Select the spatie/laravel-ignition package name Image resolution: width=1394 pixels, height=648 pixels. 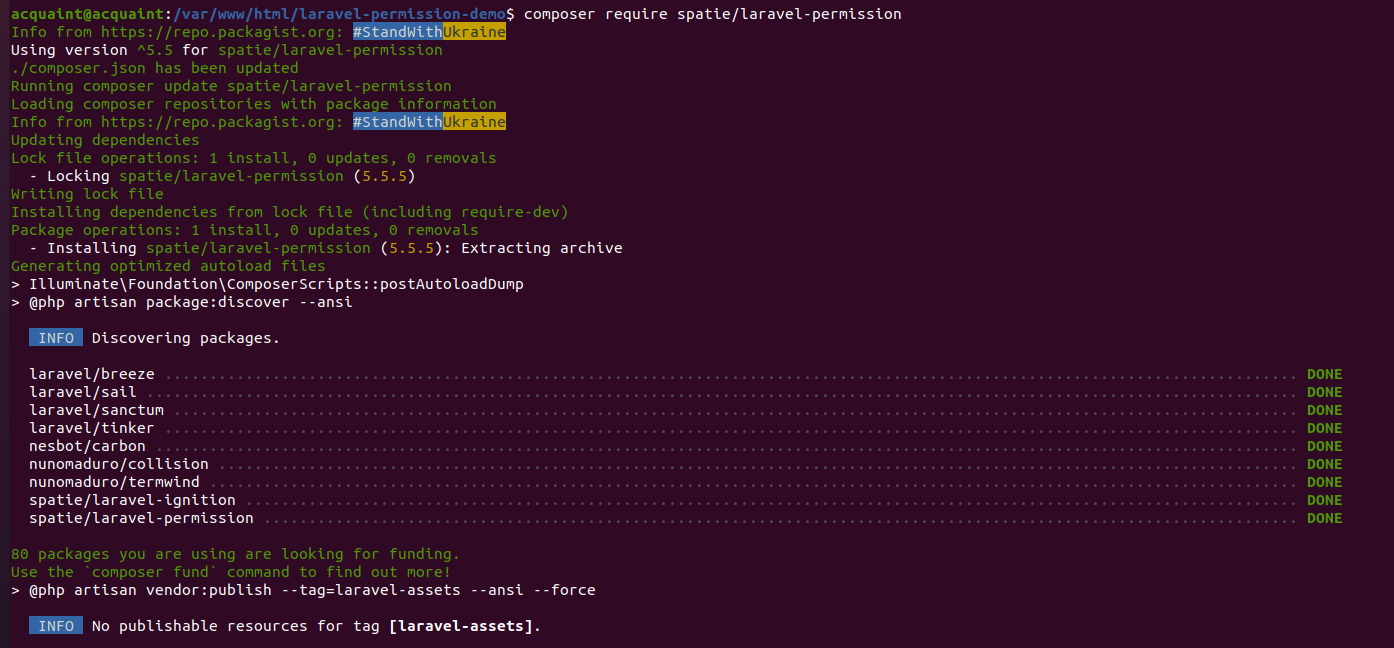[x=132, y=500]
